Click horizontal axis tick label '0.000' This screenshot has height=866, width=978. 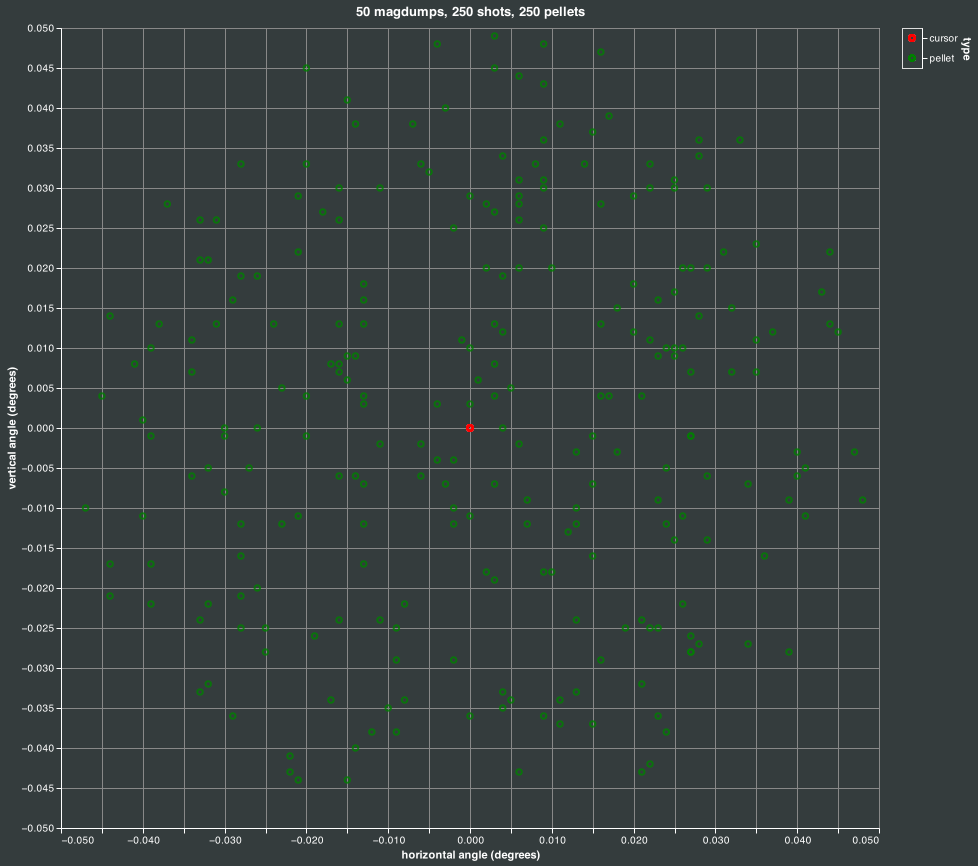point(470,840)
